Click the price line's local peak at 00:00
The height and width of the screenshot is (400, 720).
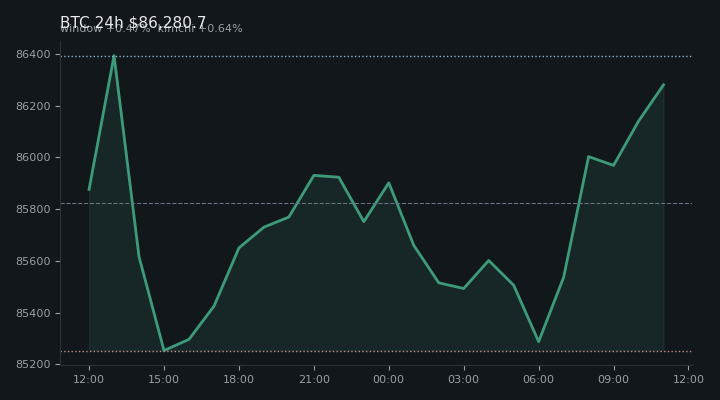point(389,183)
